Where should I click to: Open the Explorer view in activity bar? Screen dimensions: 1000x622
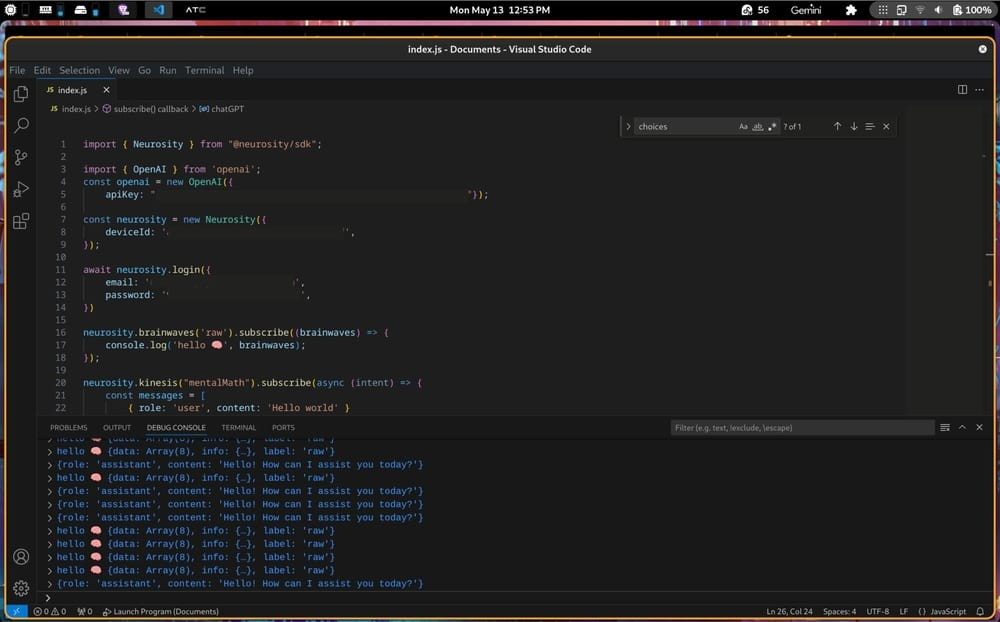coord(21,94)
